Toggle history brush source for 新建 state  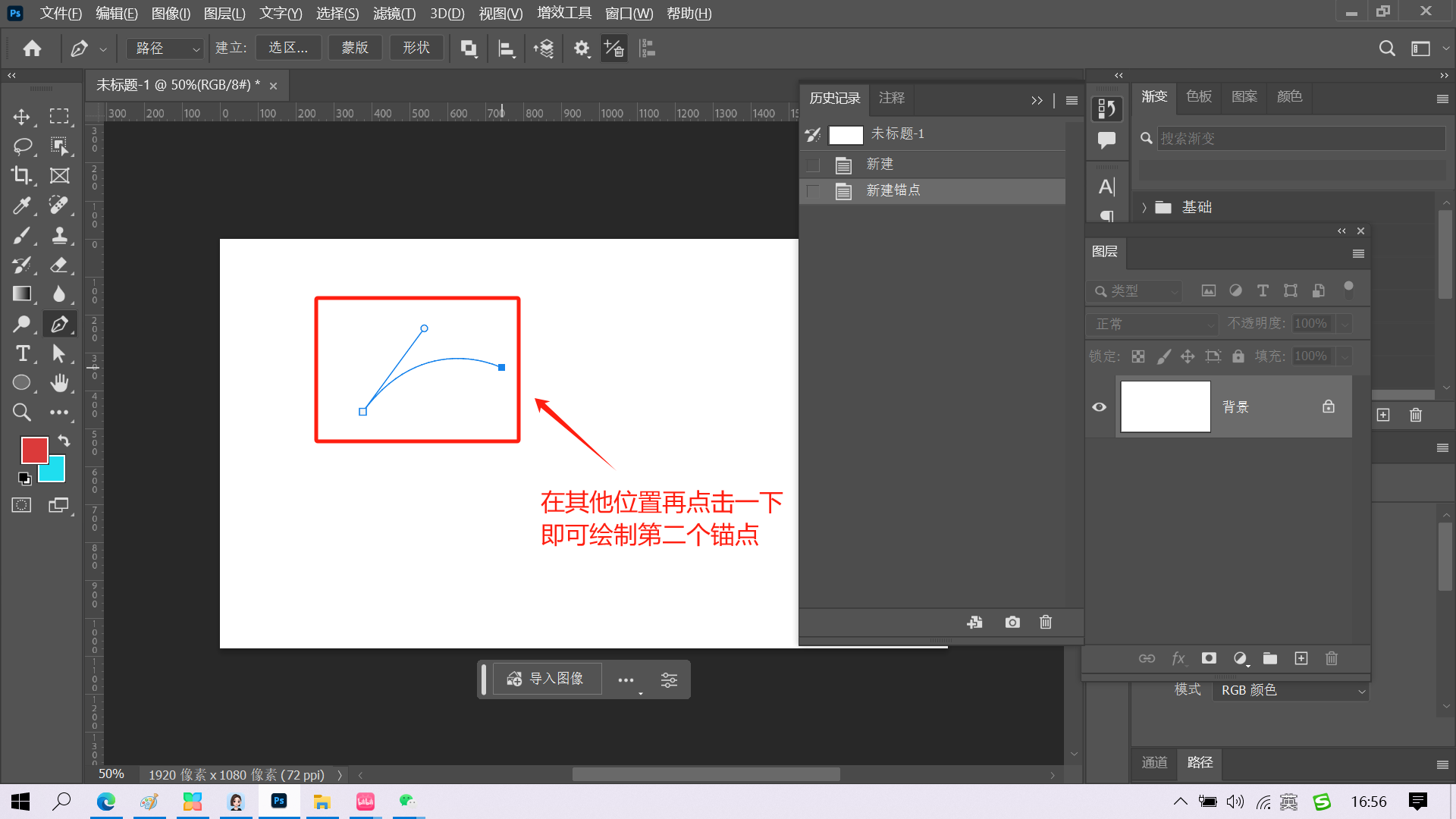813,165
